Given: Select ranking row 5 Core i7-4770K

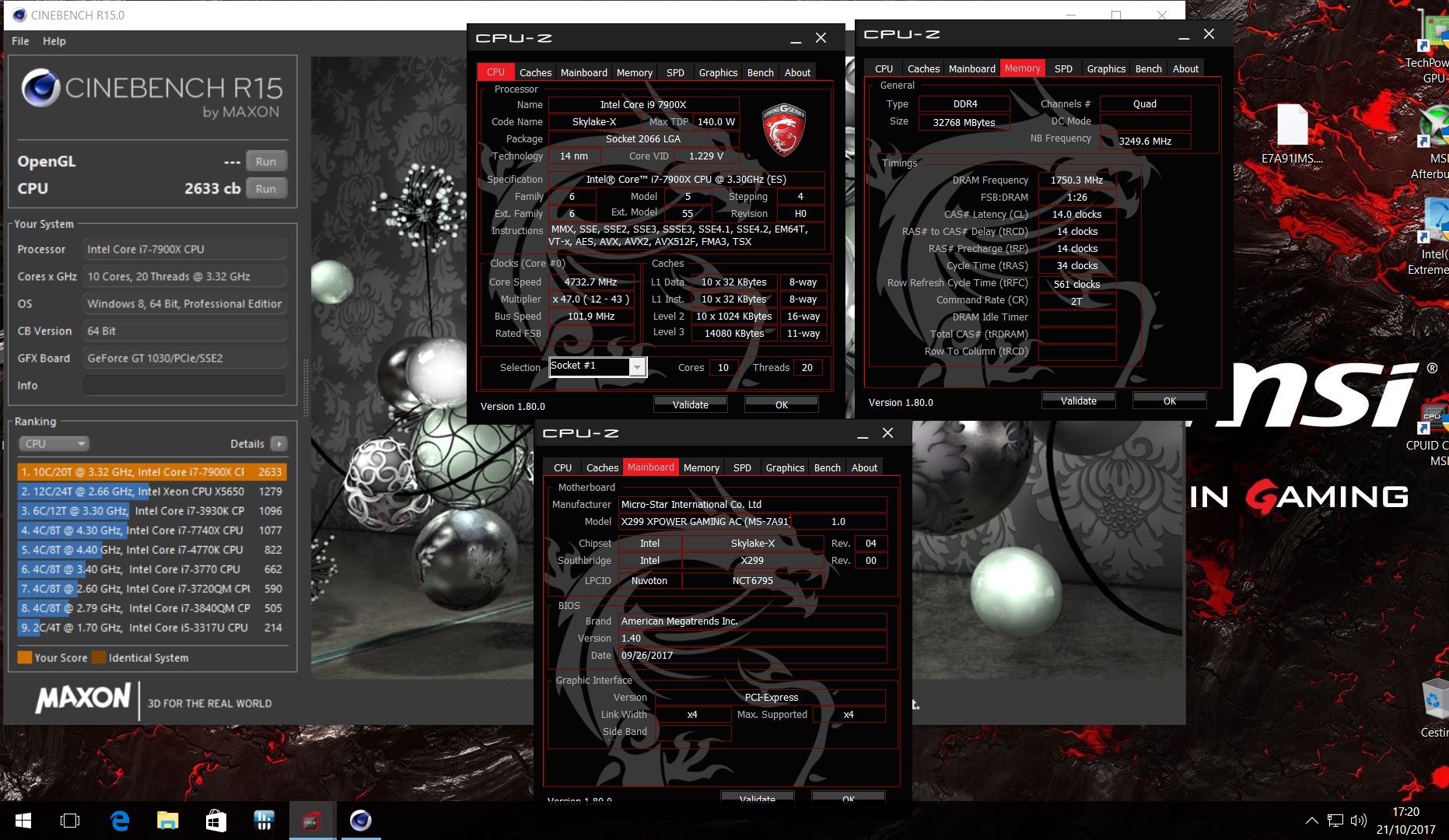Looking at the screenshot, I should (x=152, y=550).
